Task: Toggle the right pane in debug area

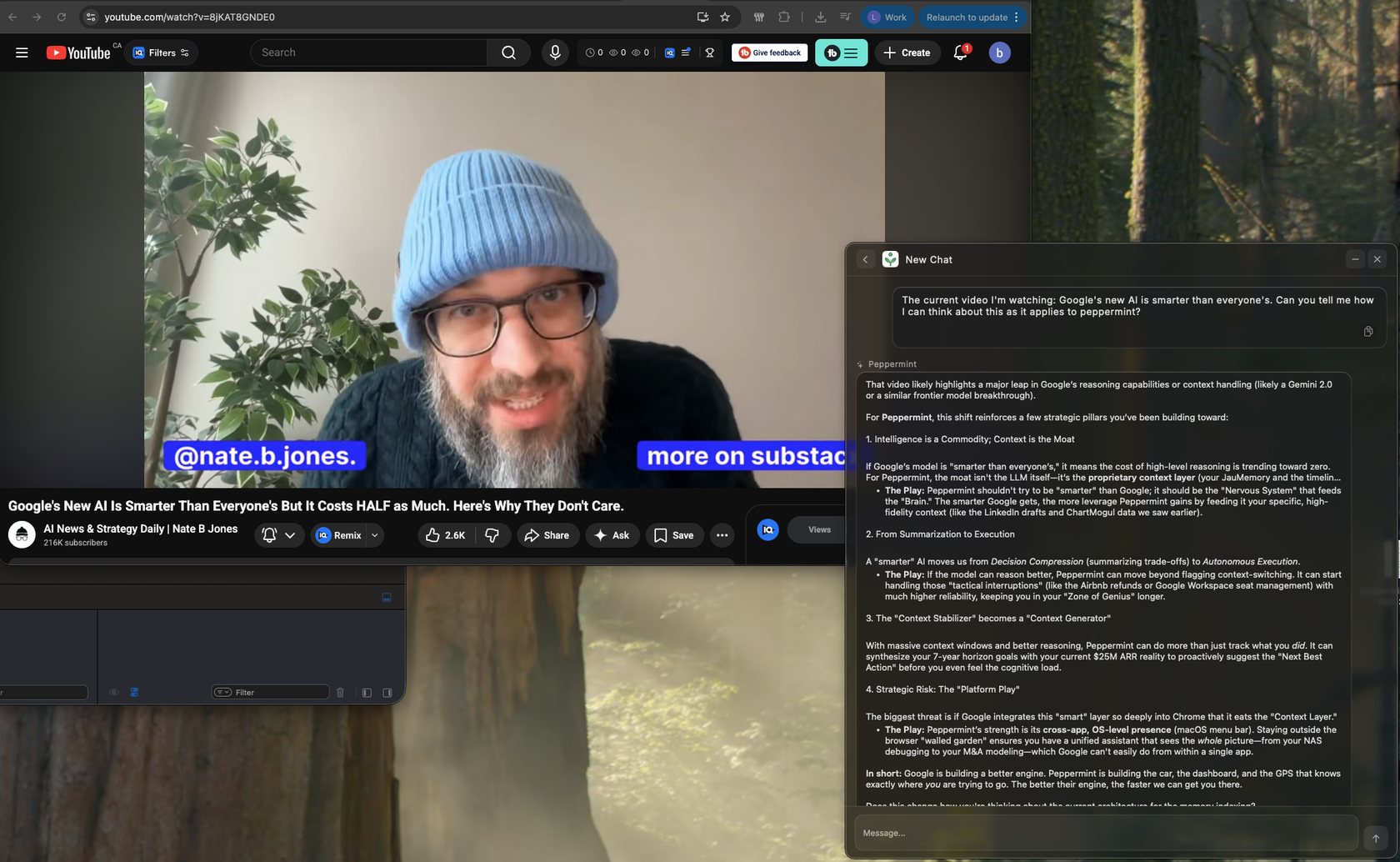Action: tap(387, 693)
